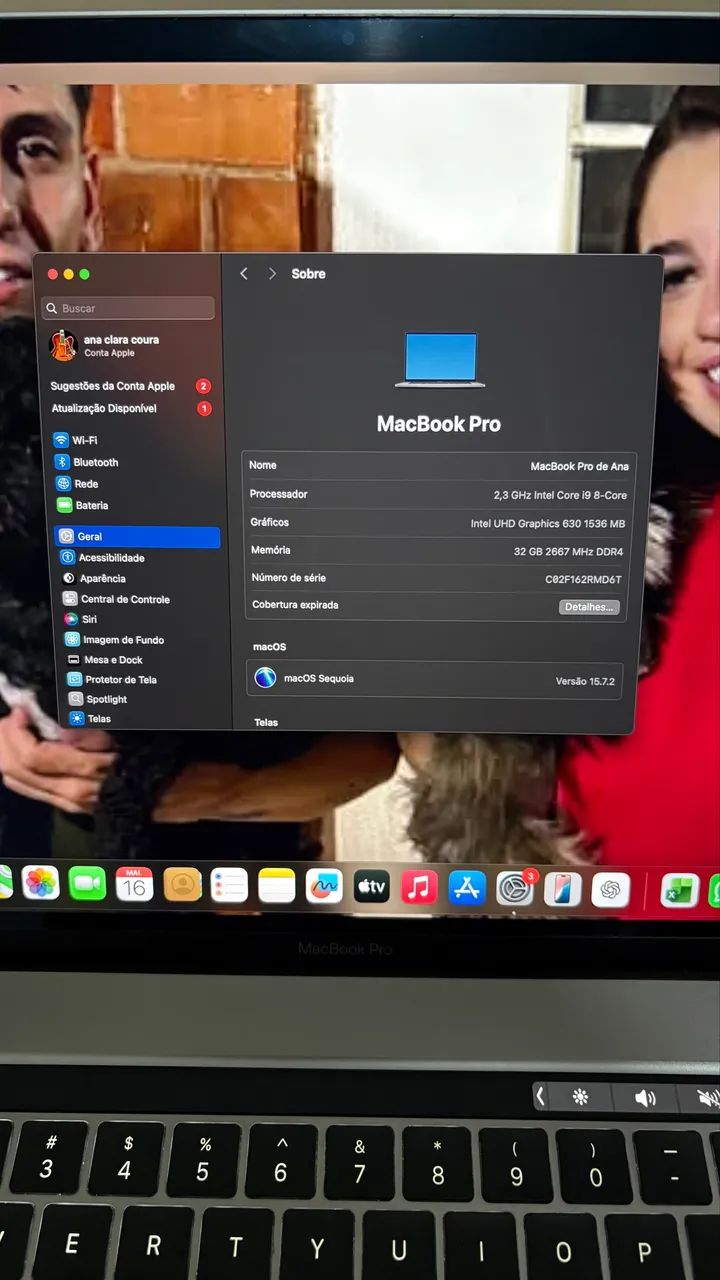Viewport: 720px width, 1280px height.
Task: Open Excel in the Dock
Action: tap(680, 890)
